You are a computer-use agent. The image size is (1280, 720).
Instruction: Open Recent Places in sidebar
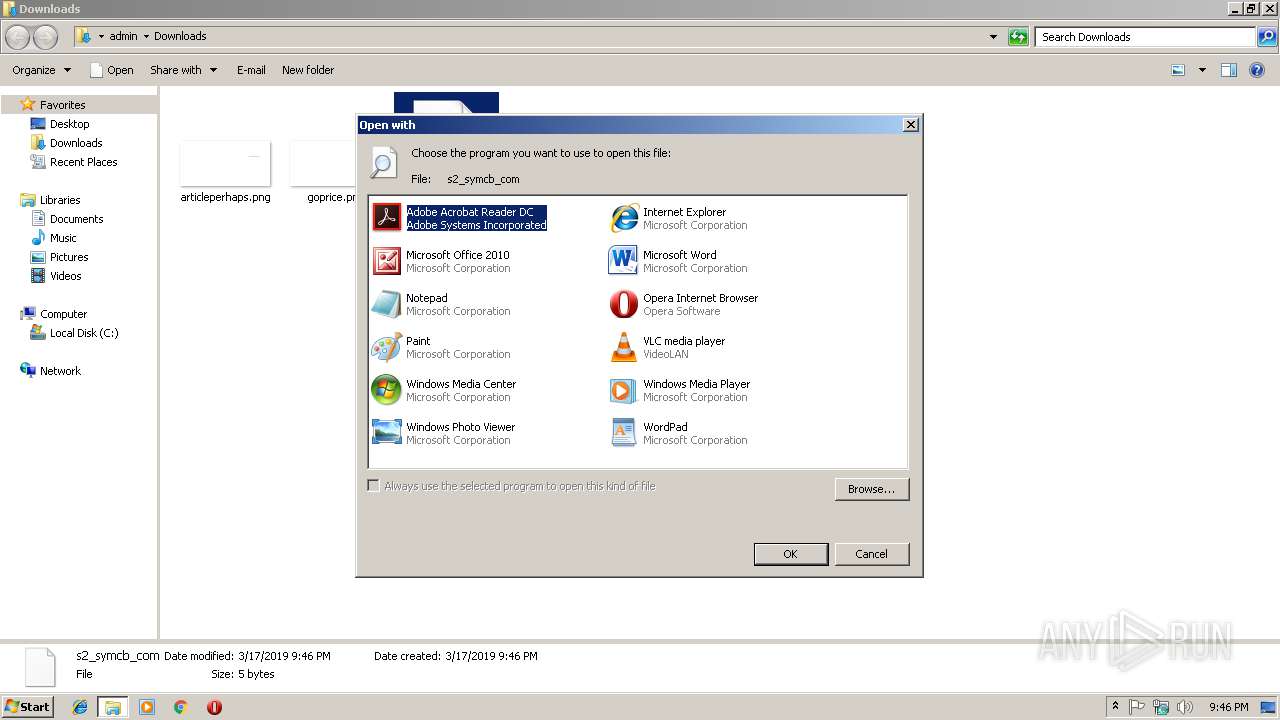[83, 162]
